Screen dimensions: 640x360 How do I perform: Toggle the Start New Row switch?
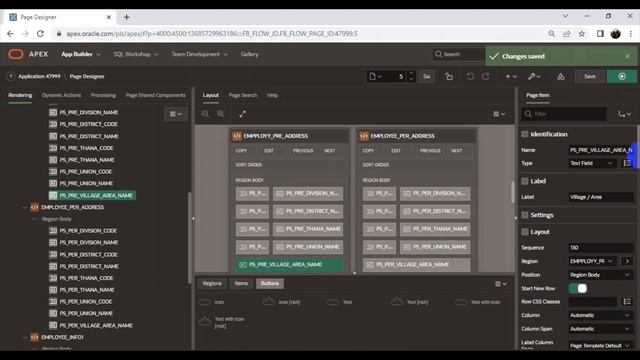coord(578,289)
